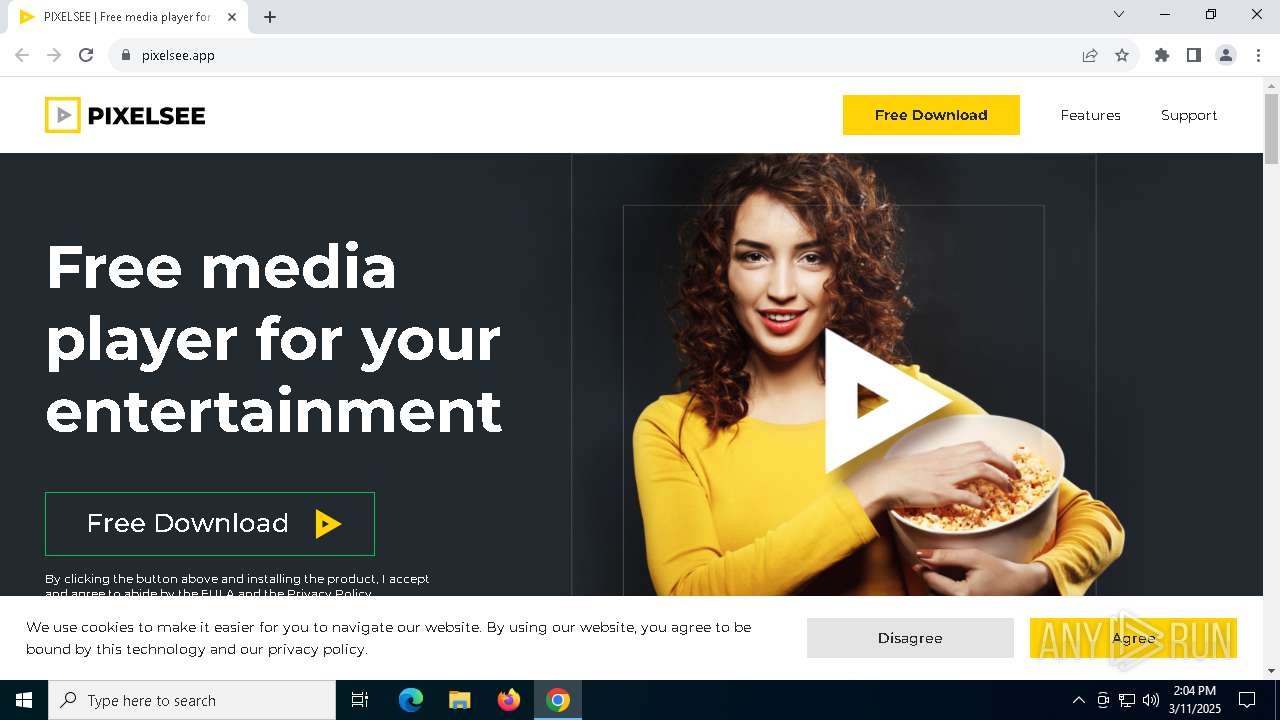Click the "By clicking the button above" disclaimer
The width and height of the screenshot is (1280, 720).
point(237,586)
